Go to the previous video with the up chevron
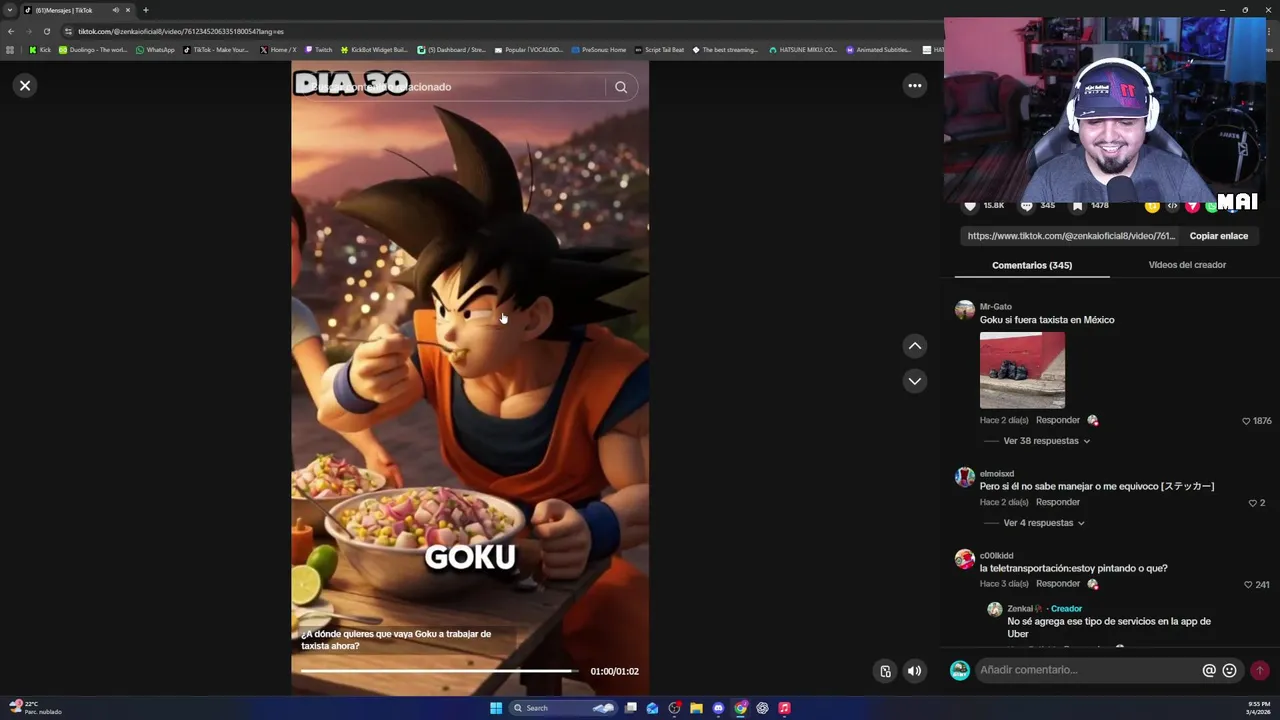This screenshot has width=1280, height=720. point(914,346)
